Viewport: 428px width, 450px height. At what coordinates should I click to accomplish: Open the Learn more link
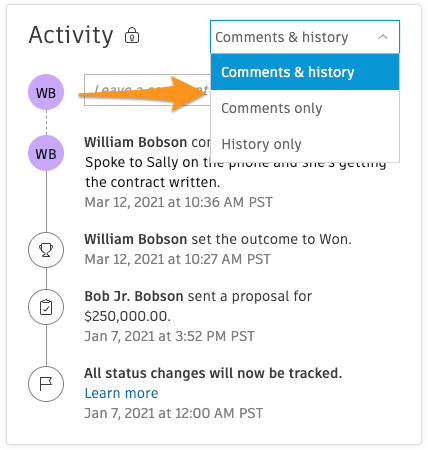coord(121,393)
